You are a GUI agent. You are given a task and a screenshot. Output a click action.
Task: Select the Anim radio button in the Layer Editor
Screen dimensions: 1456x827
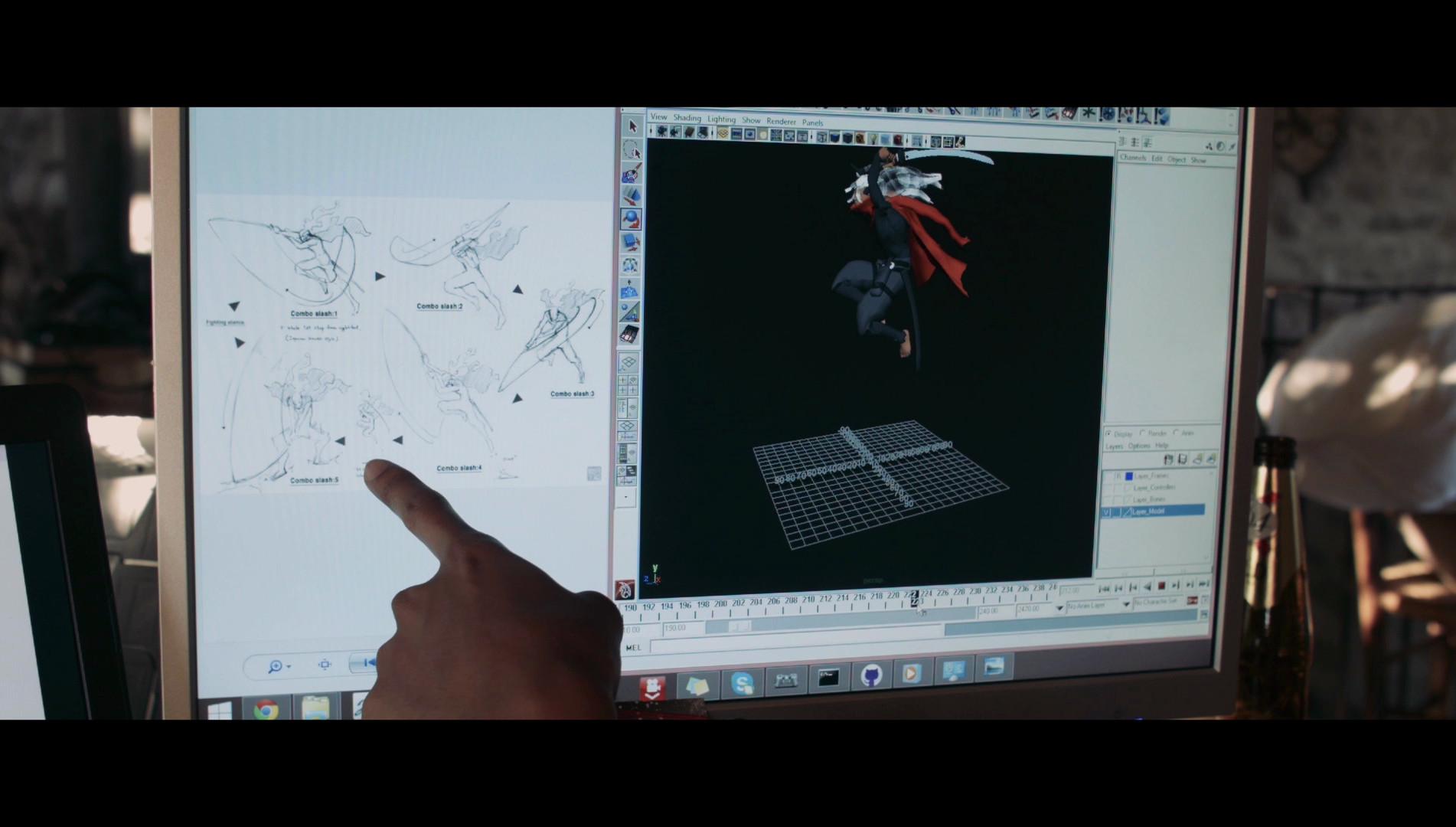pos(1176,433)
